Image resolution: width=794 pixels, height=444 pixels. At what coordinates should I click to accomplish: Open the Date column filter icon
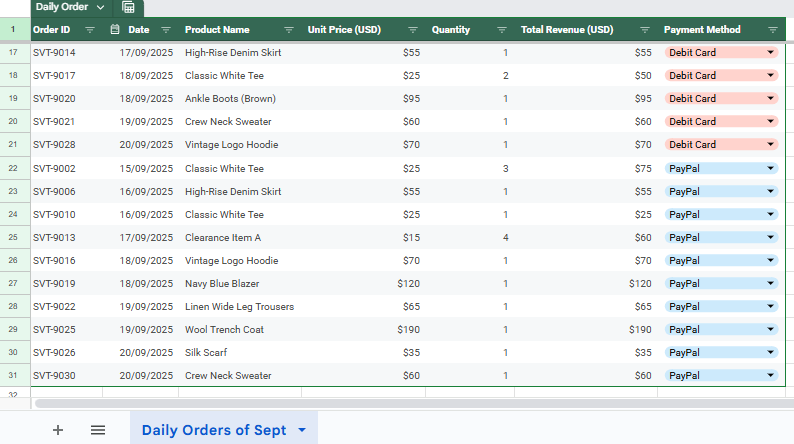click(x=166, y=30)
